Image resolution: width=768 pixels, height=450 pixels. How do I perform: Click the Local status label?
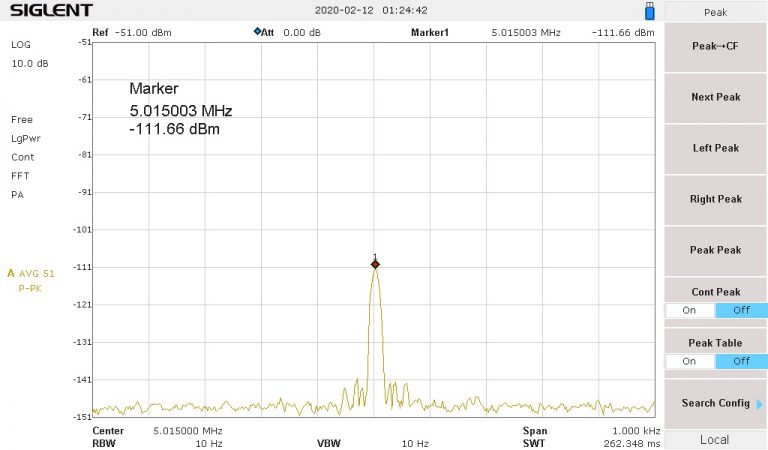716,440
